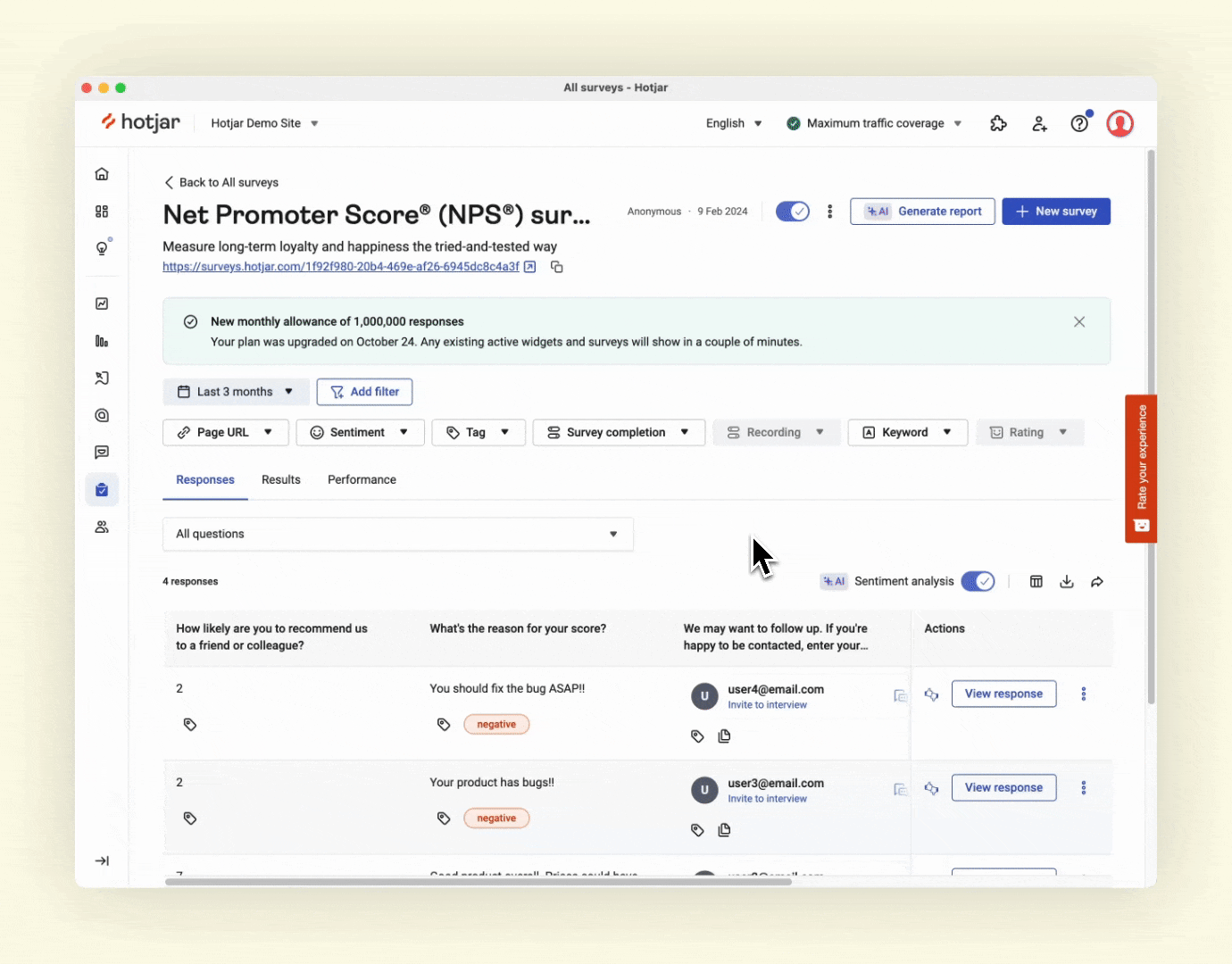Viewport: 1232px width, 964px height.
Task: Click the horizontal scrollbar under the table
Action: (479, 882)
